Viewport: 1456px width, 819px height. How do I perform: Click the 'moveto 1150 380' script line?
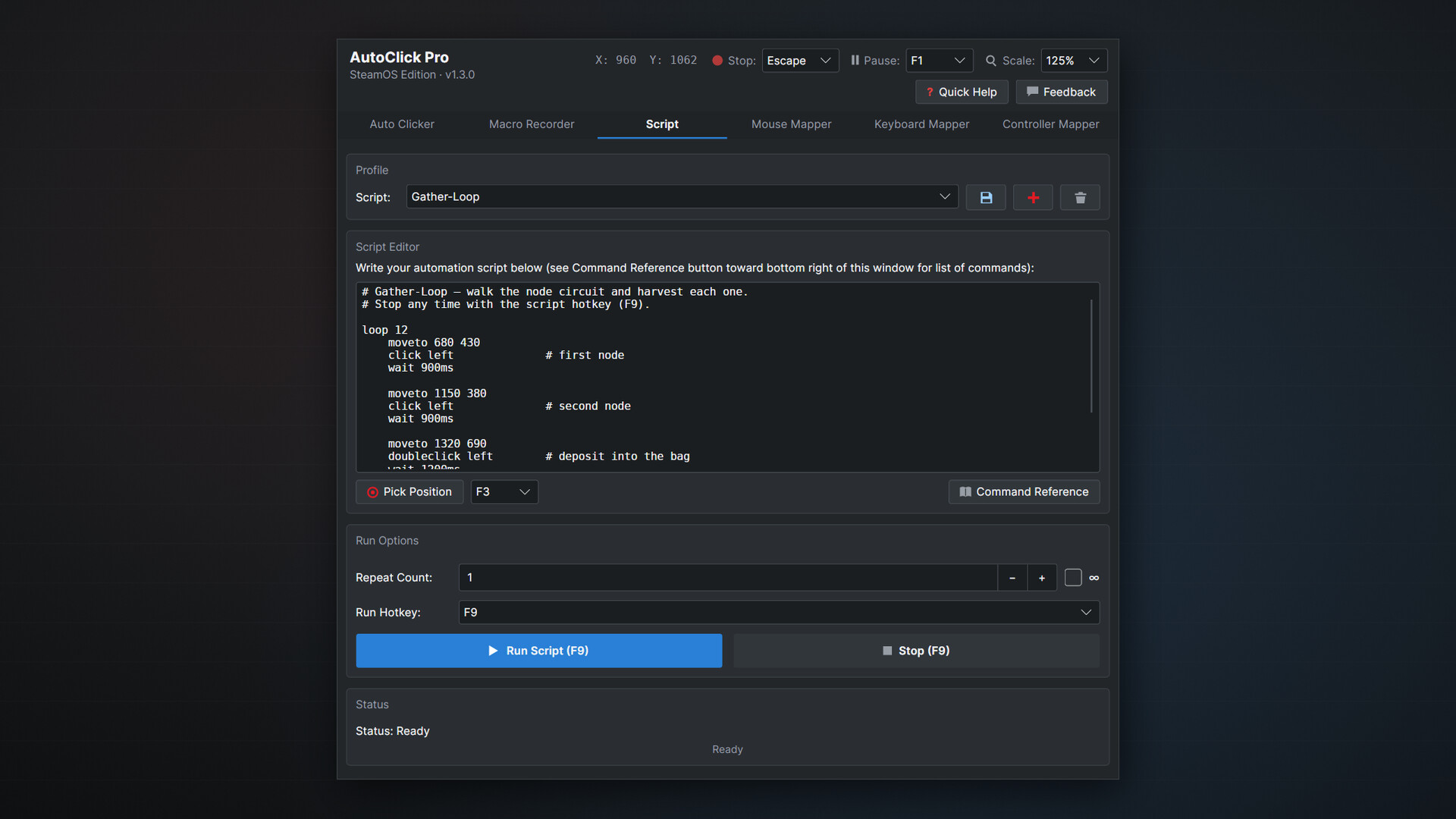pos(437,394)
